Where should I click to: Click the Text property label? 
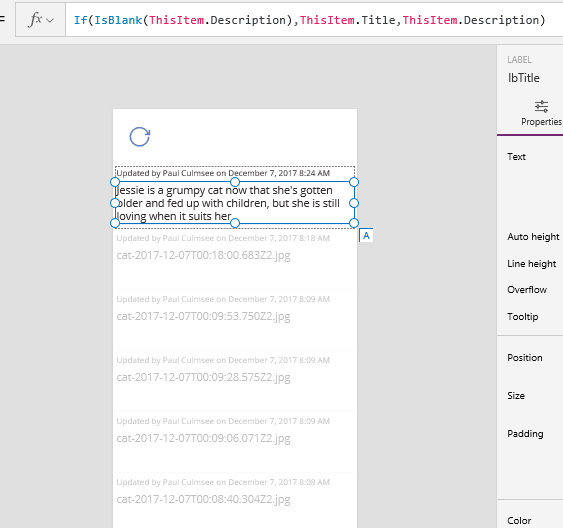tap(516, 157)
